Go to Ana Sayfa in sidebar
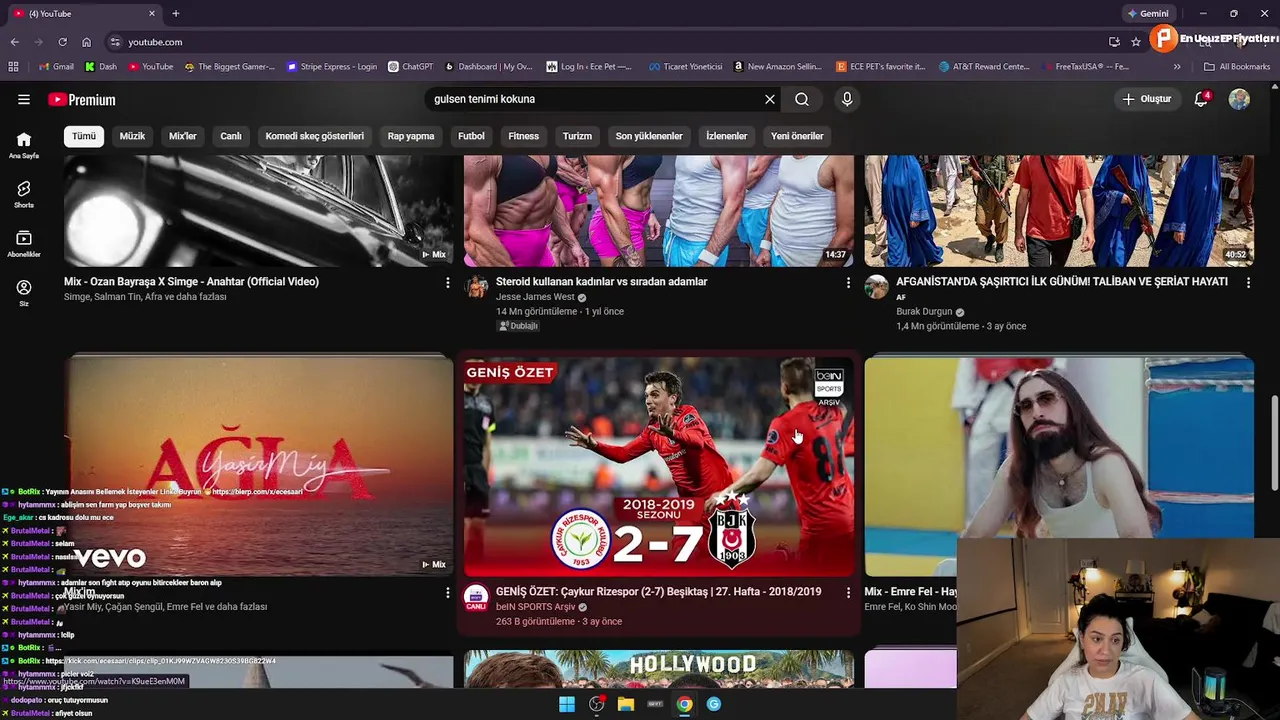Viewport: 1280px width, 720px height. [x=24, y=145]
